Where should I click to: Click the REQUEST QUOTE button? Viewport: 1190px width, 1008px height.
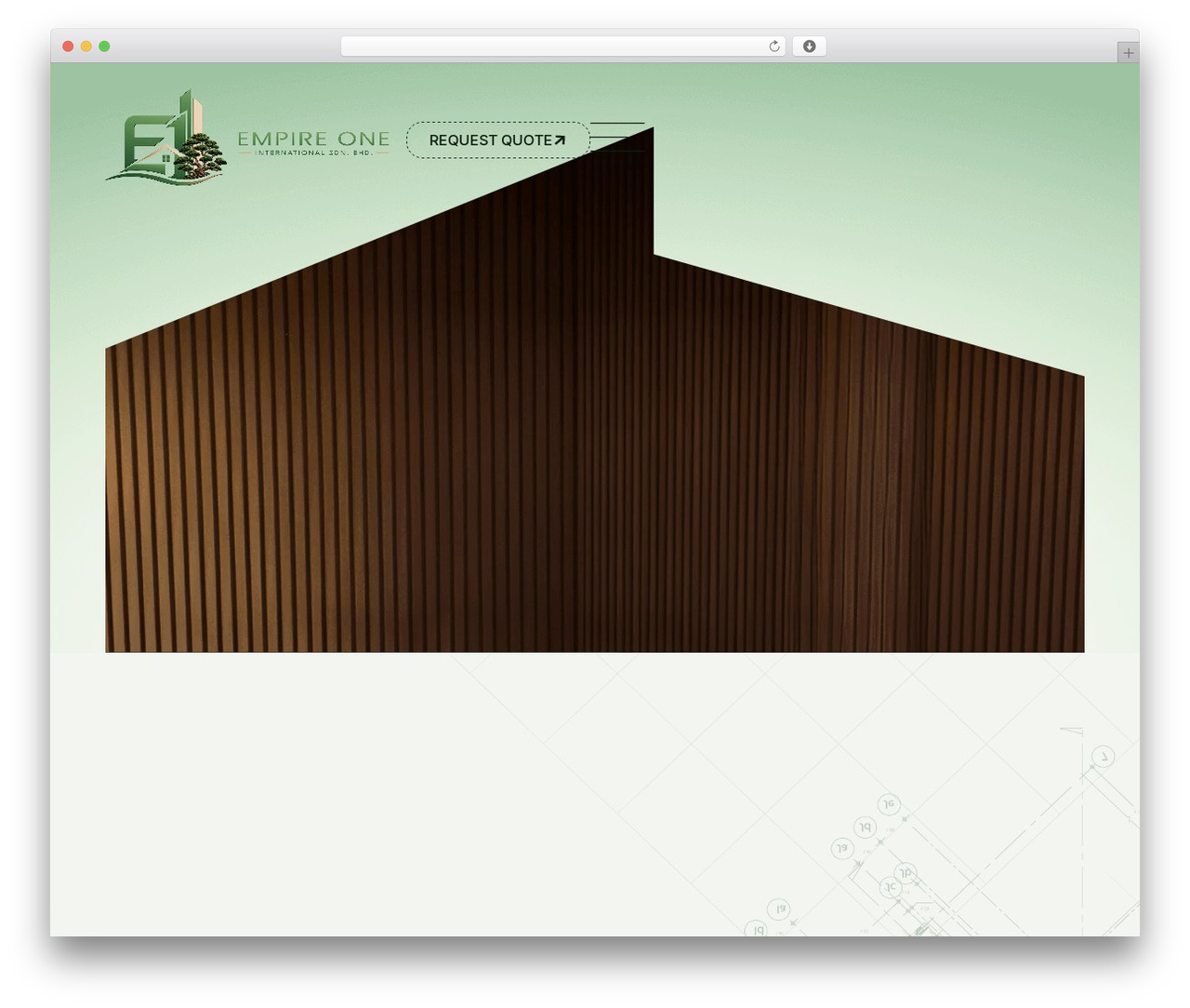pyautogui.click(x=497, y=139)
